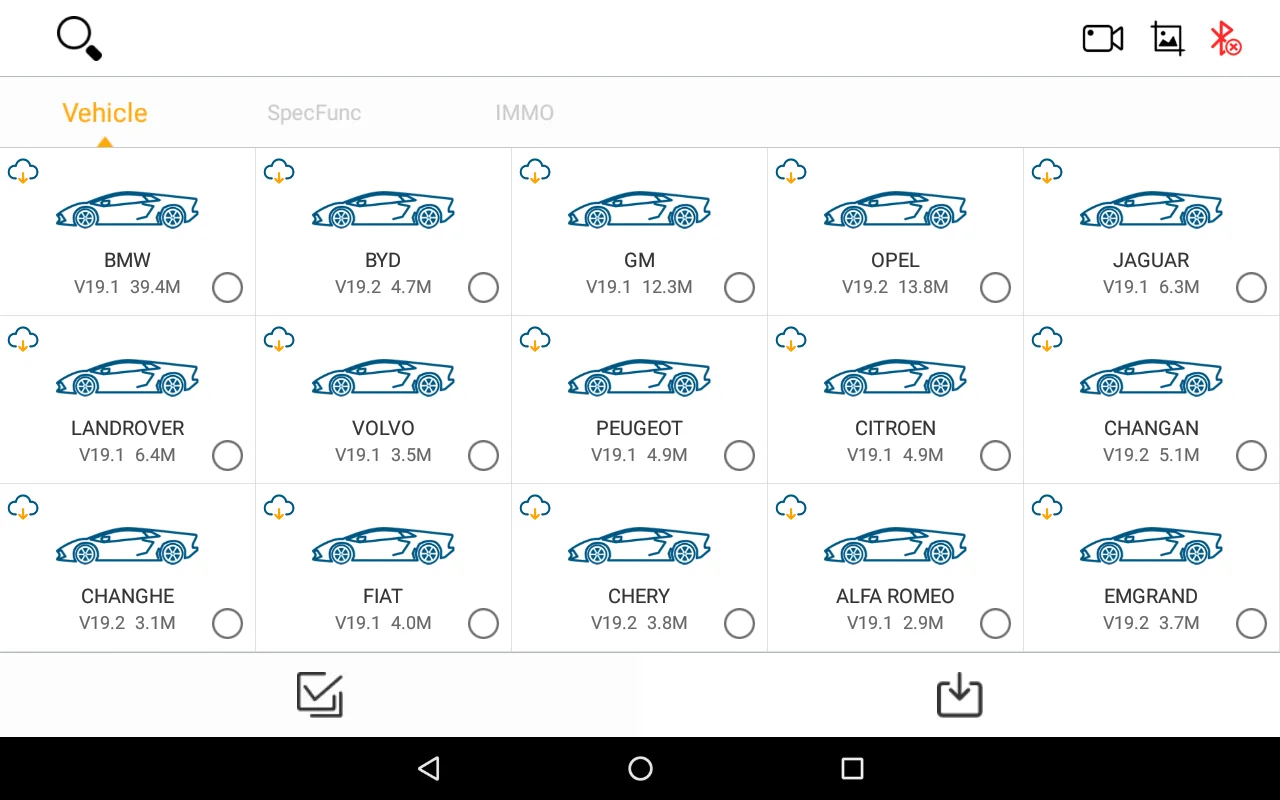The image size is (1280, 800).
Task: Select the FIAT radio button
Action: (x=483, y=623)
